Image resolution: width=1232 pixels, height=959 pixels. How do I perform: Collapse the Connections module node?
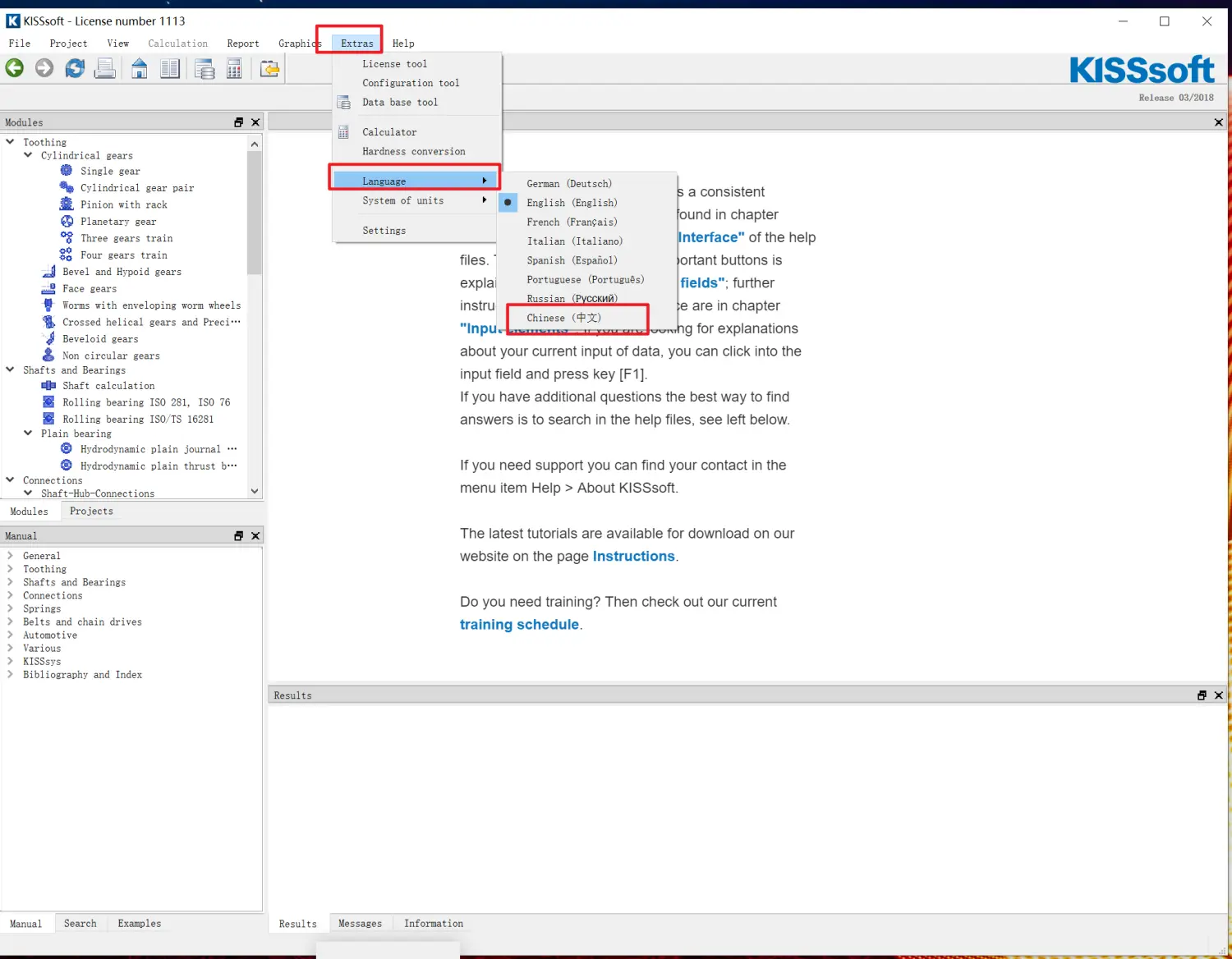click(10, 479)
